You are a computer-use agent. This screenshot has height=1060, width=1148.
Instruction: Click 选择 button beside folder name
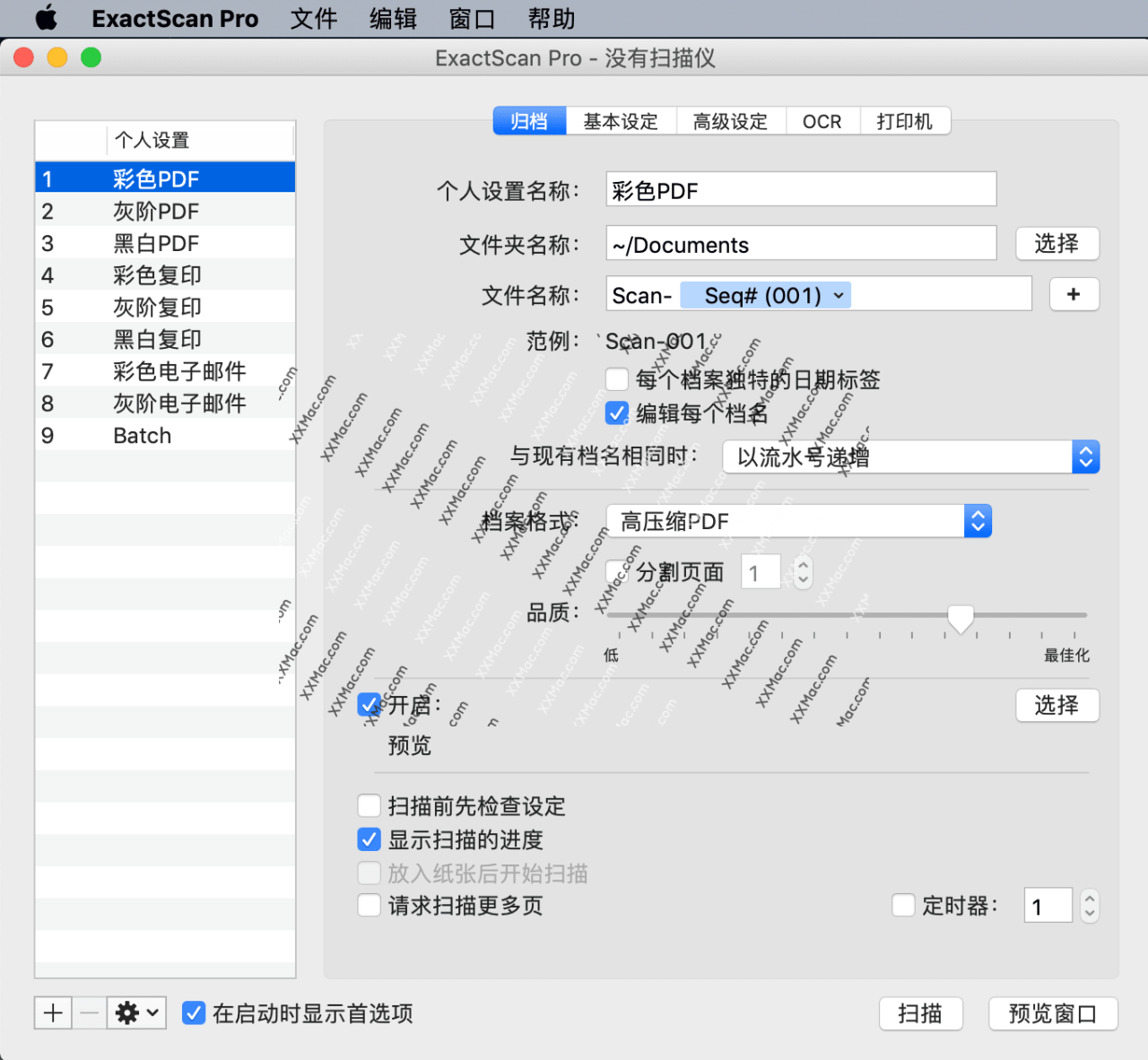(x=1057, y=243)
